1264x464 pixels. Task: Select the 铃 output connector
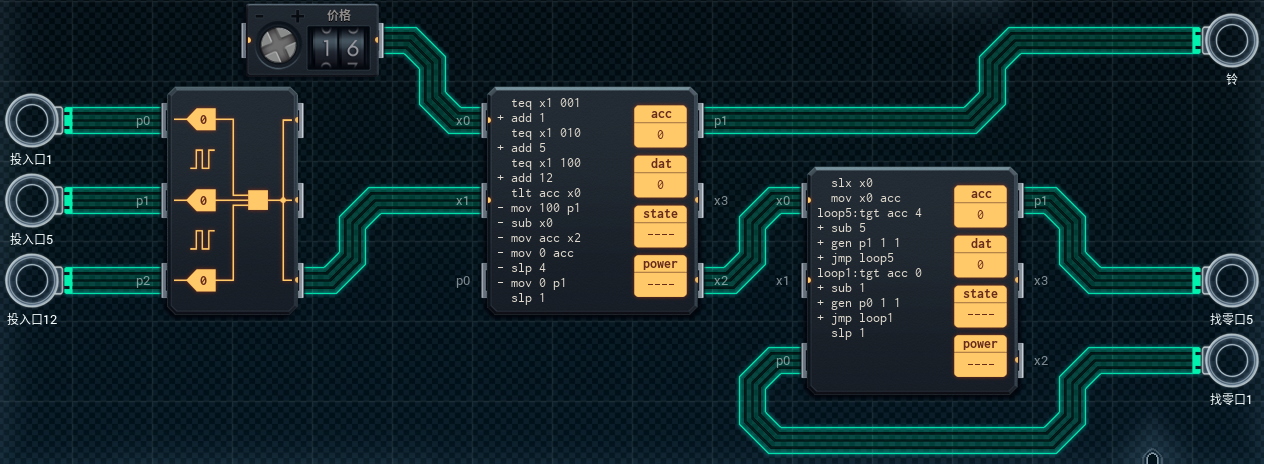tap(1231, 40)
